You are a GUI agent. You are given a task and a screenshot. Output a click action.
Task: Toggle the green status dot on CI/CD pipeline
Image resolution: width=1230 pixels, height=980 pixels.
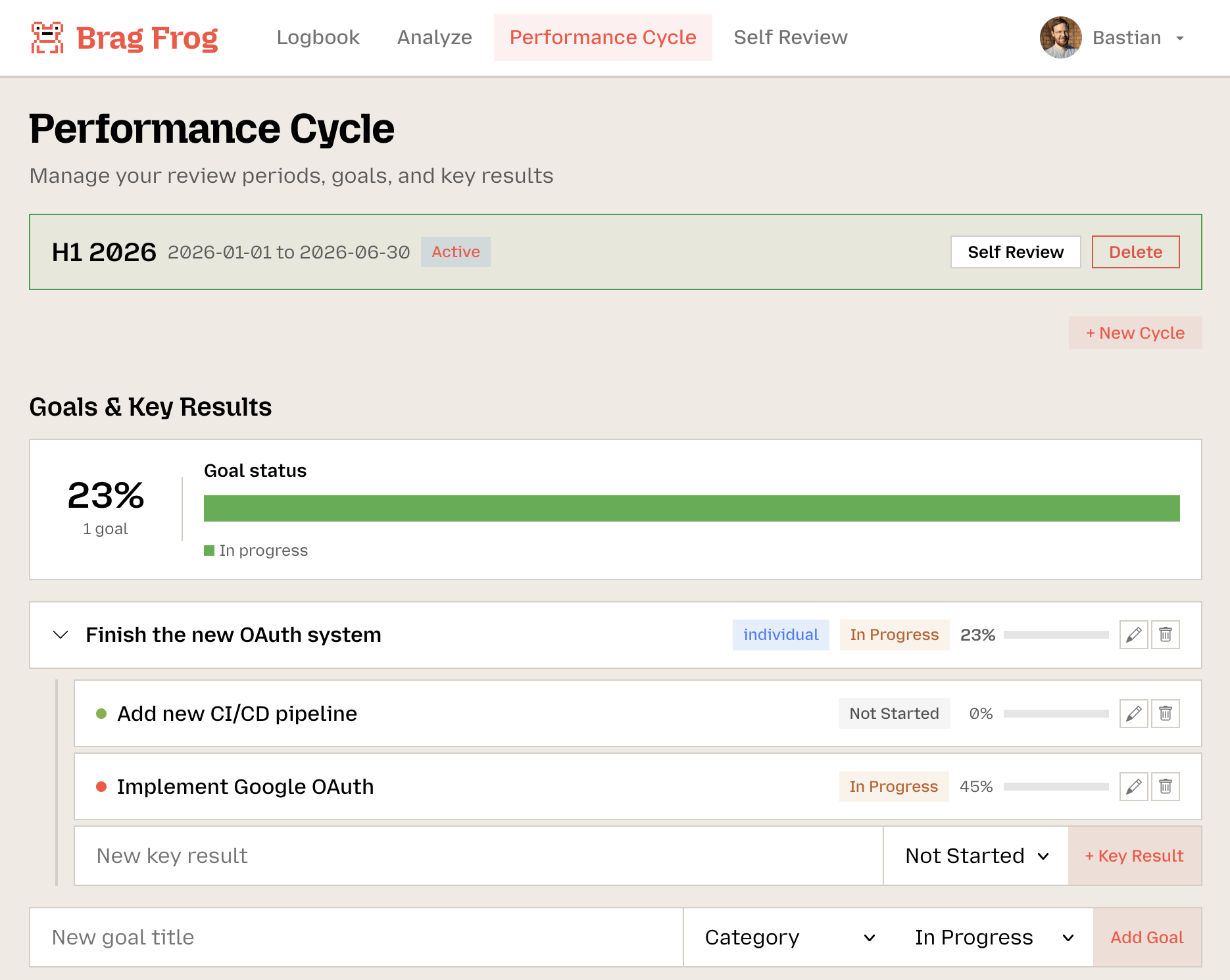[x=101, y=713]
